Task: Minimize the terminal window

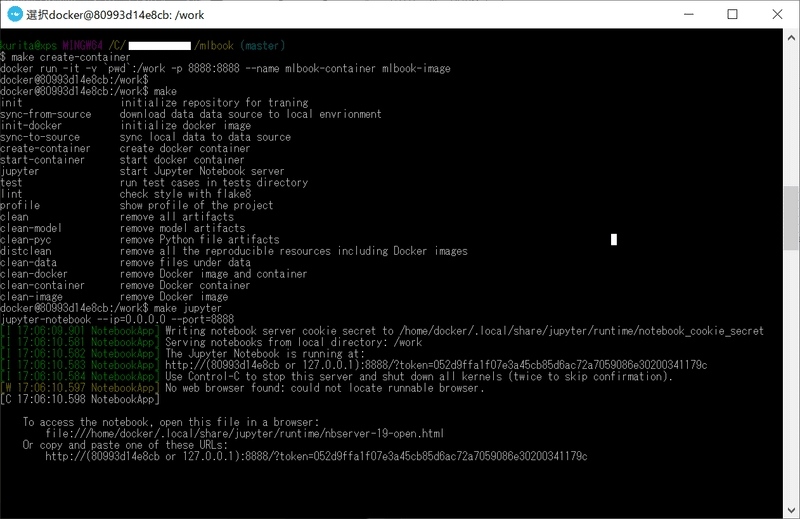Action: tap(689, 14)
